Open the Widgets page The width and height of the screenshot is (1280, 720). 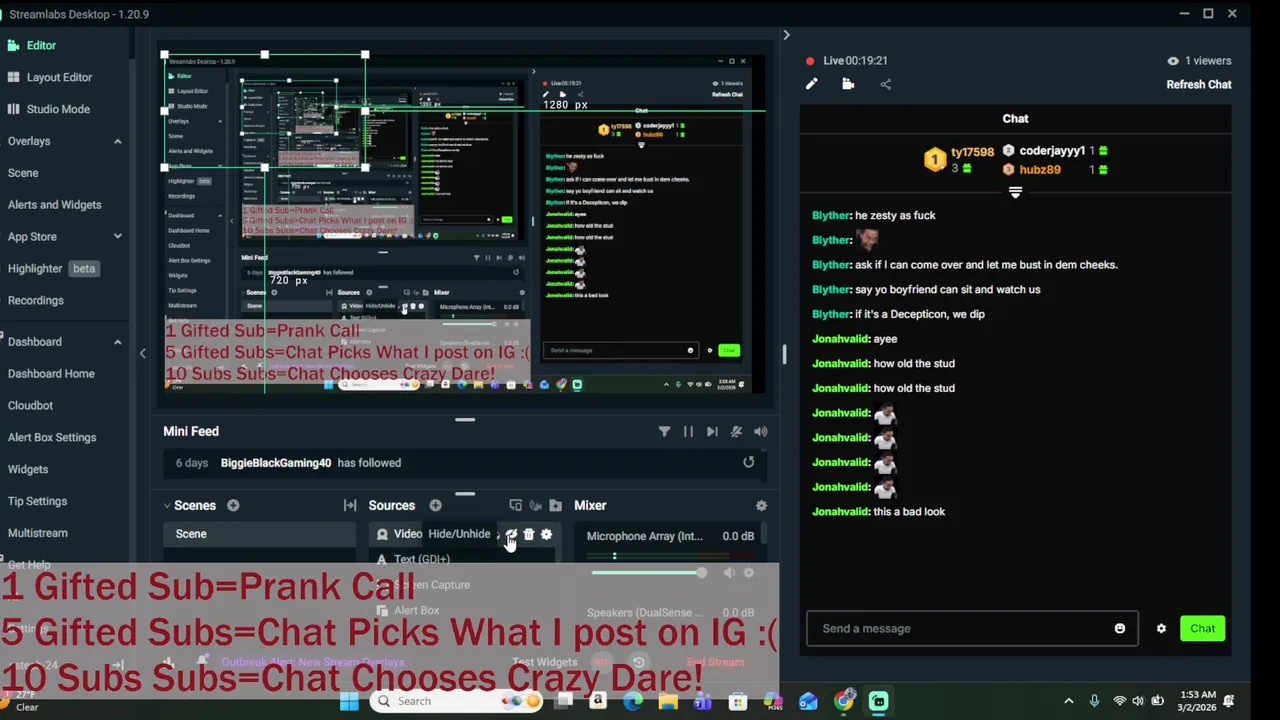28,469
